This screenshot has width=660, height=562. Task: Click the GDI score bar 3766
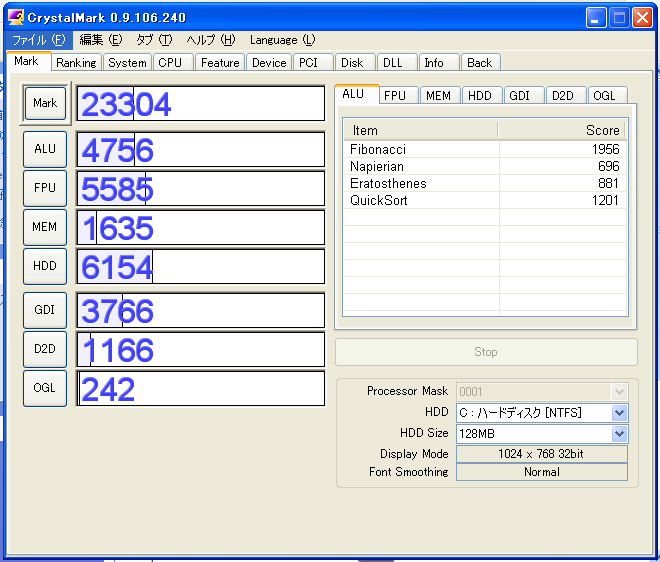(x=201, y=310)
